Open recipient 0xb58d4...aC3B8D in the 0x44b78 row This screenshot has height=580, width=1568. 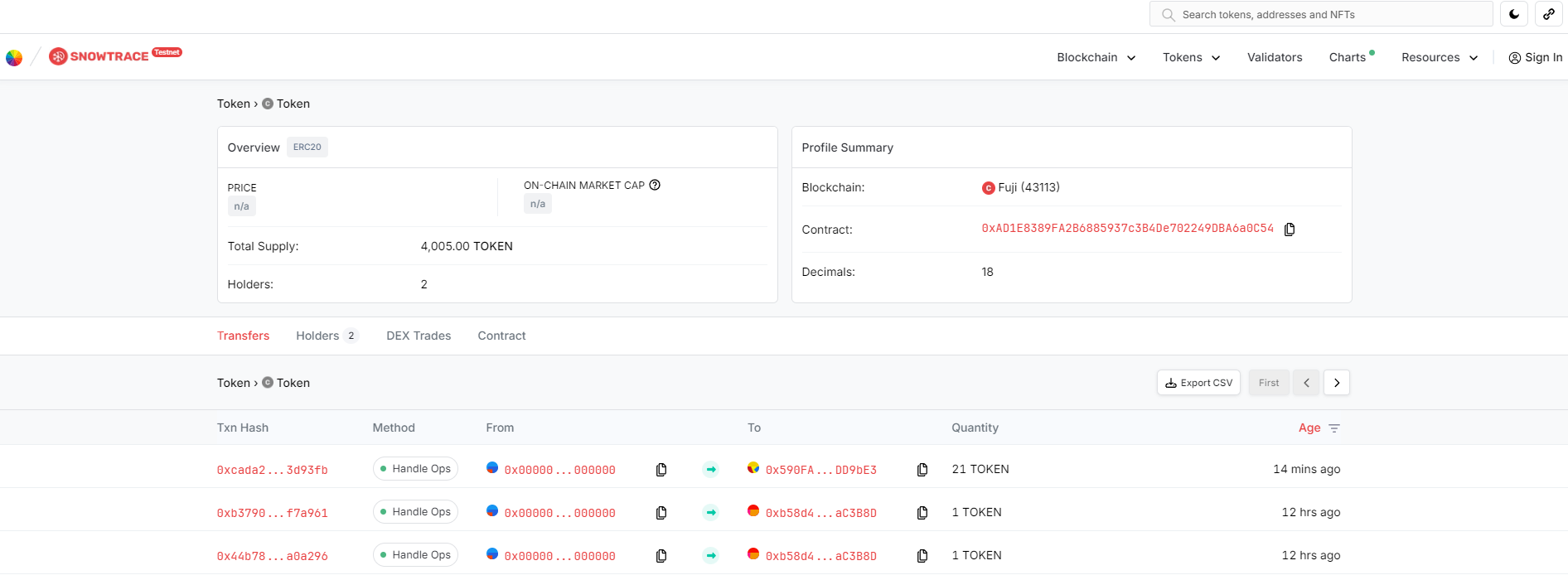pos(820,556)
